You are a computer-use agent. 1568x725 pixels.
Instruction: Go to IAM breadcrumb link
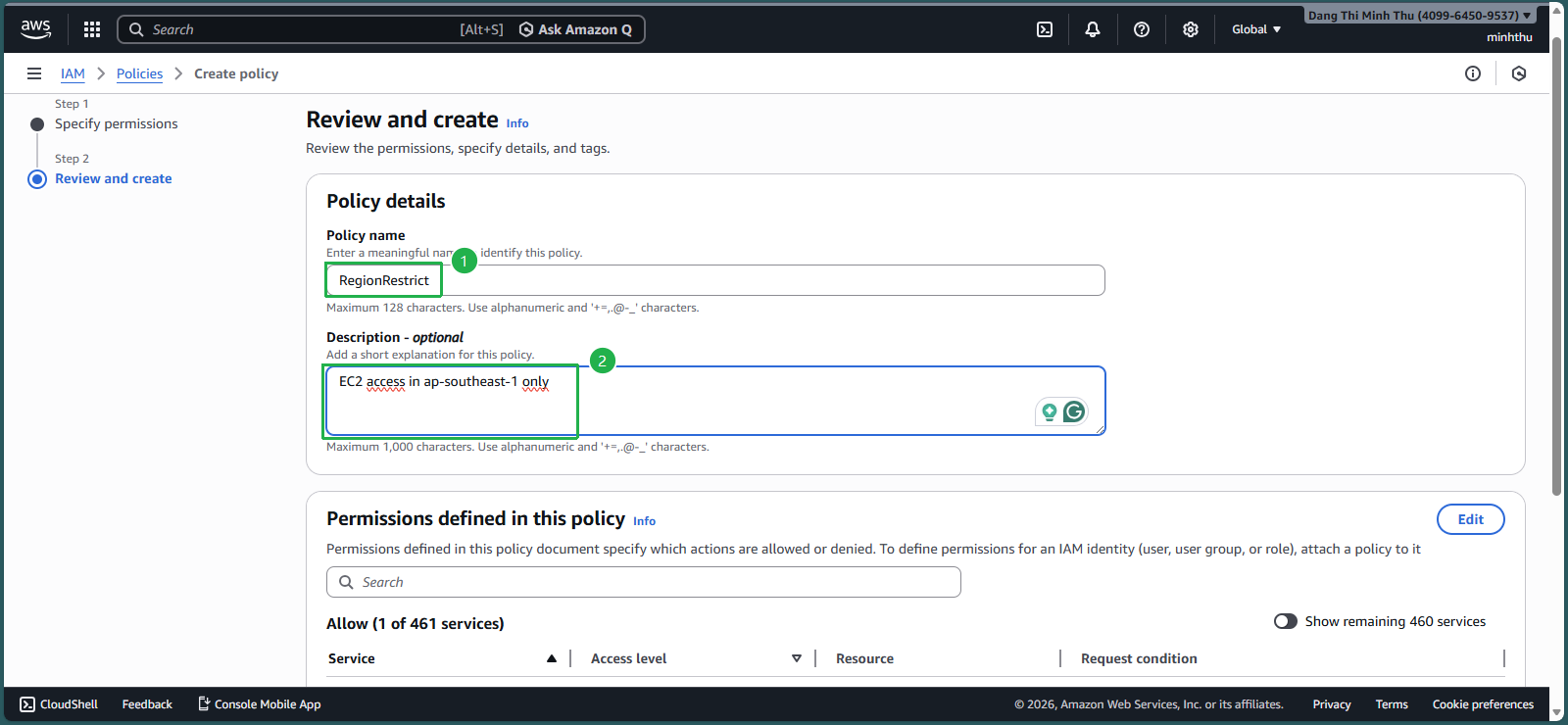pos(73,73)
